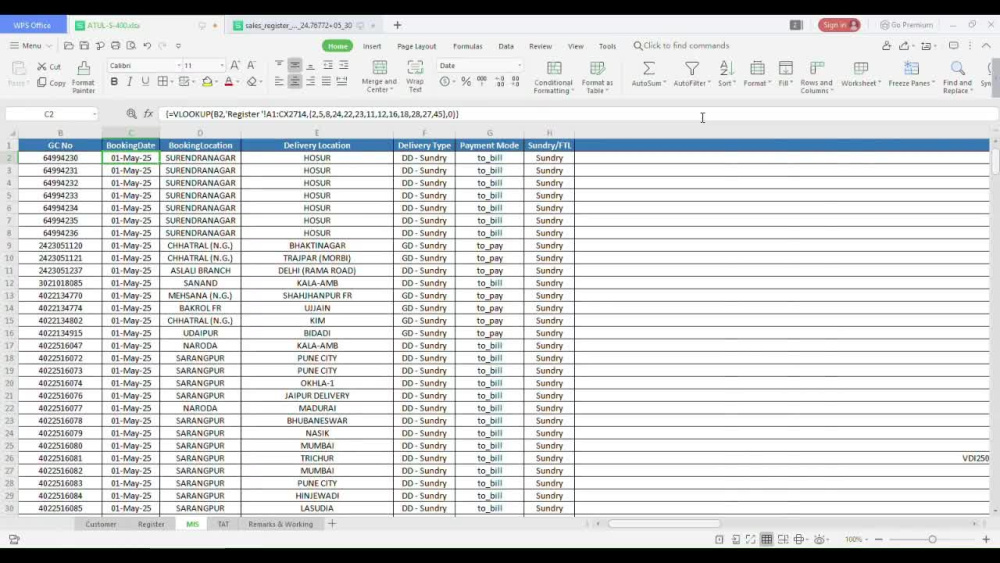
Task: Toggle Bold formatting
Action: [114, 82]
